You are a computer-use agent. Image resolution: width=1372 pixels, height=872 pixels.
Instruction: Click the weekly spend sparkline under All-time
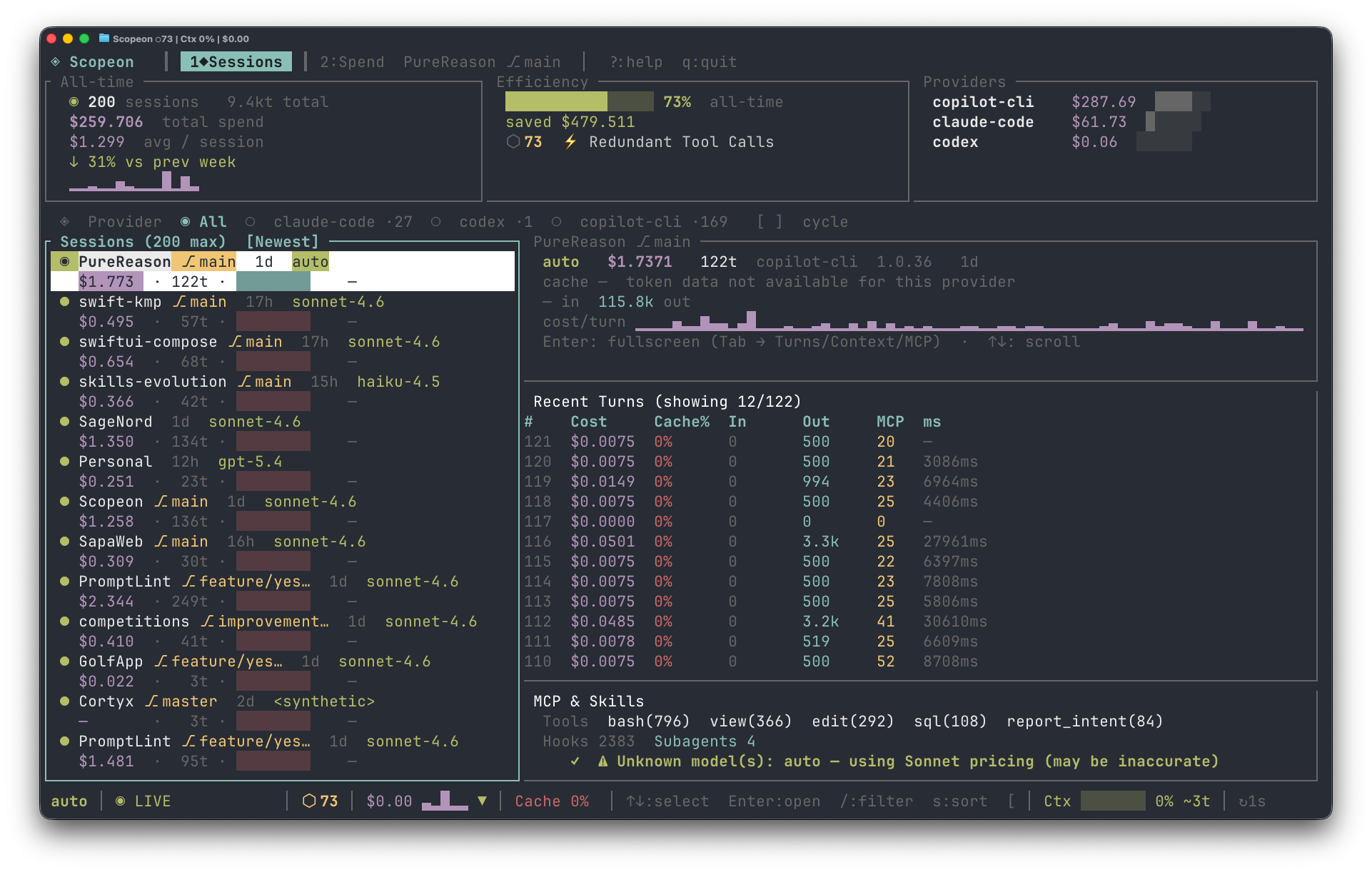point(134,181)
